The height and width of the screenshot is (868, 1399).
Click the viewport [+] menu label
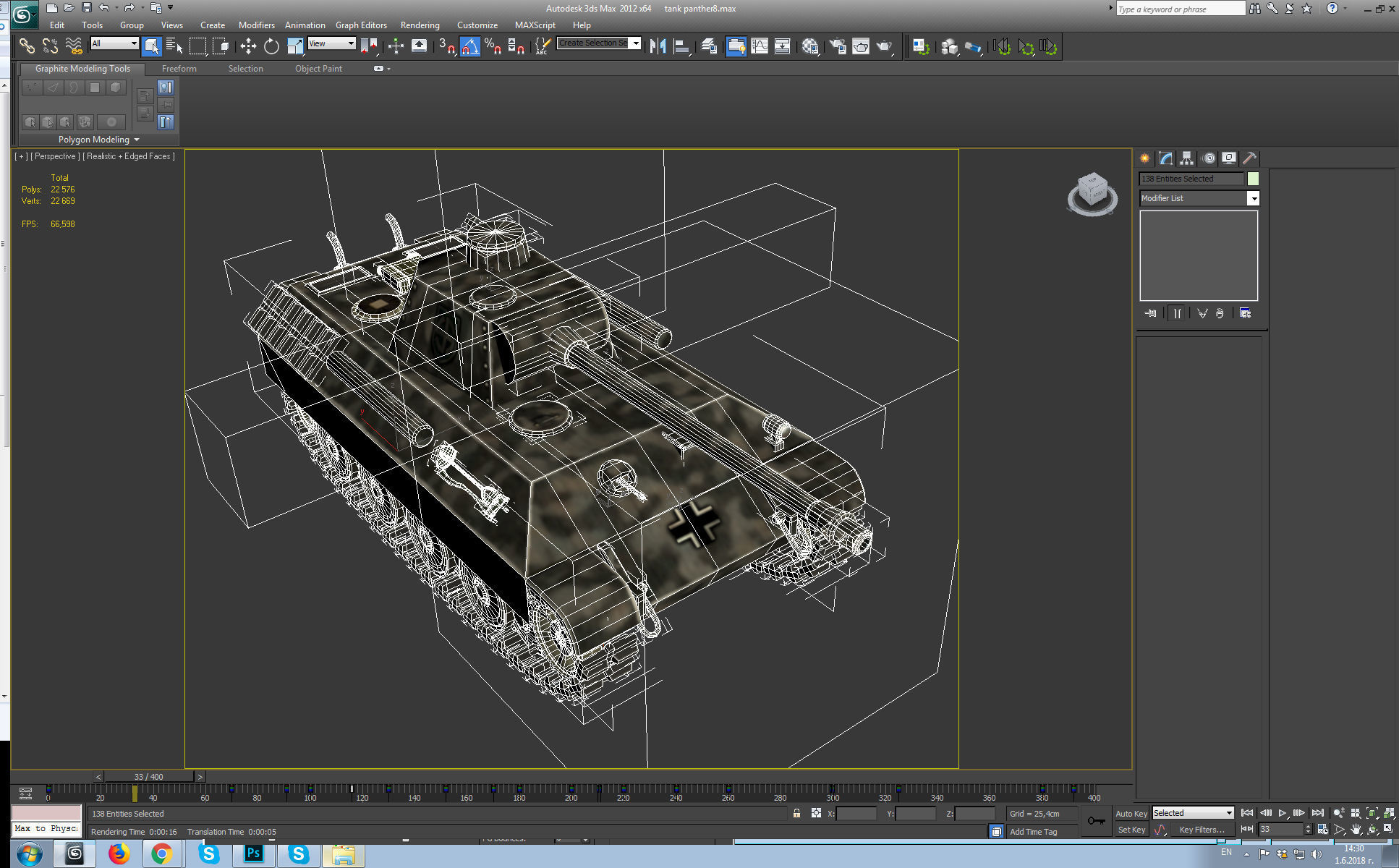[22, 156]
